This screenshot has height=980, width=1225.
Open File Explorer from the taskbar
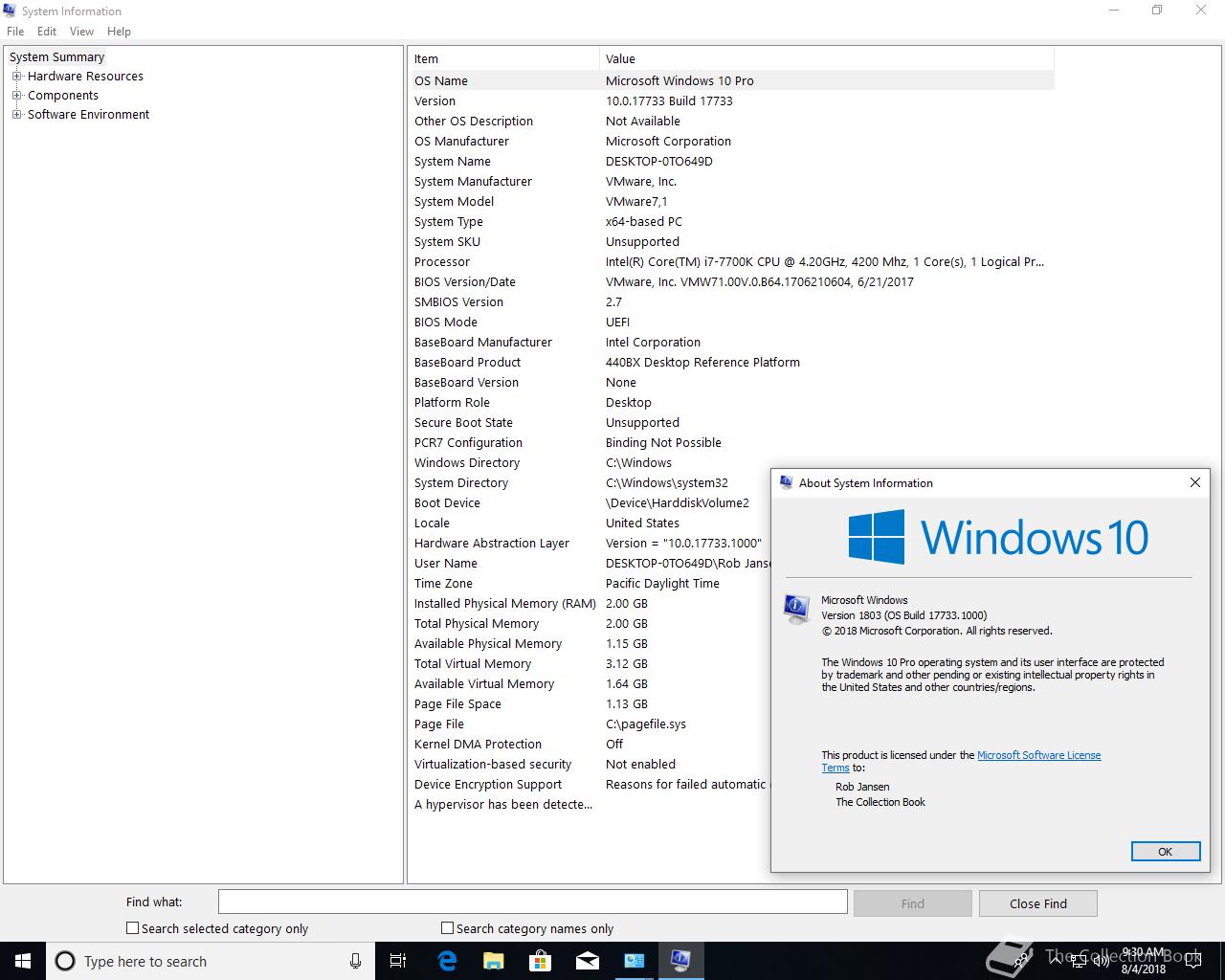tap(493, 961)
